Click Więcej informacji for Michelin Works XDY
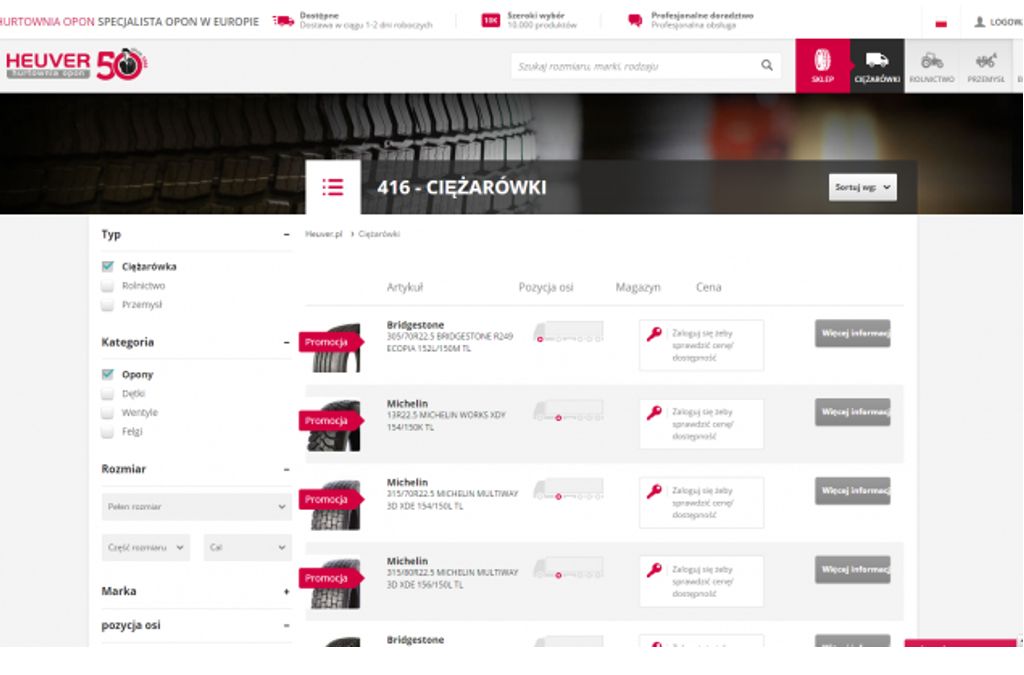1024x675 pixels. pyautogui.click(x=852, y=412)
